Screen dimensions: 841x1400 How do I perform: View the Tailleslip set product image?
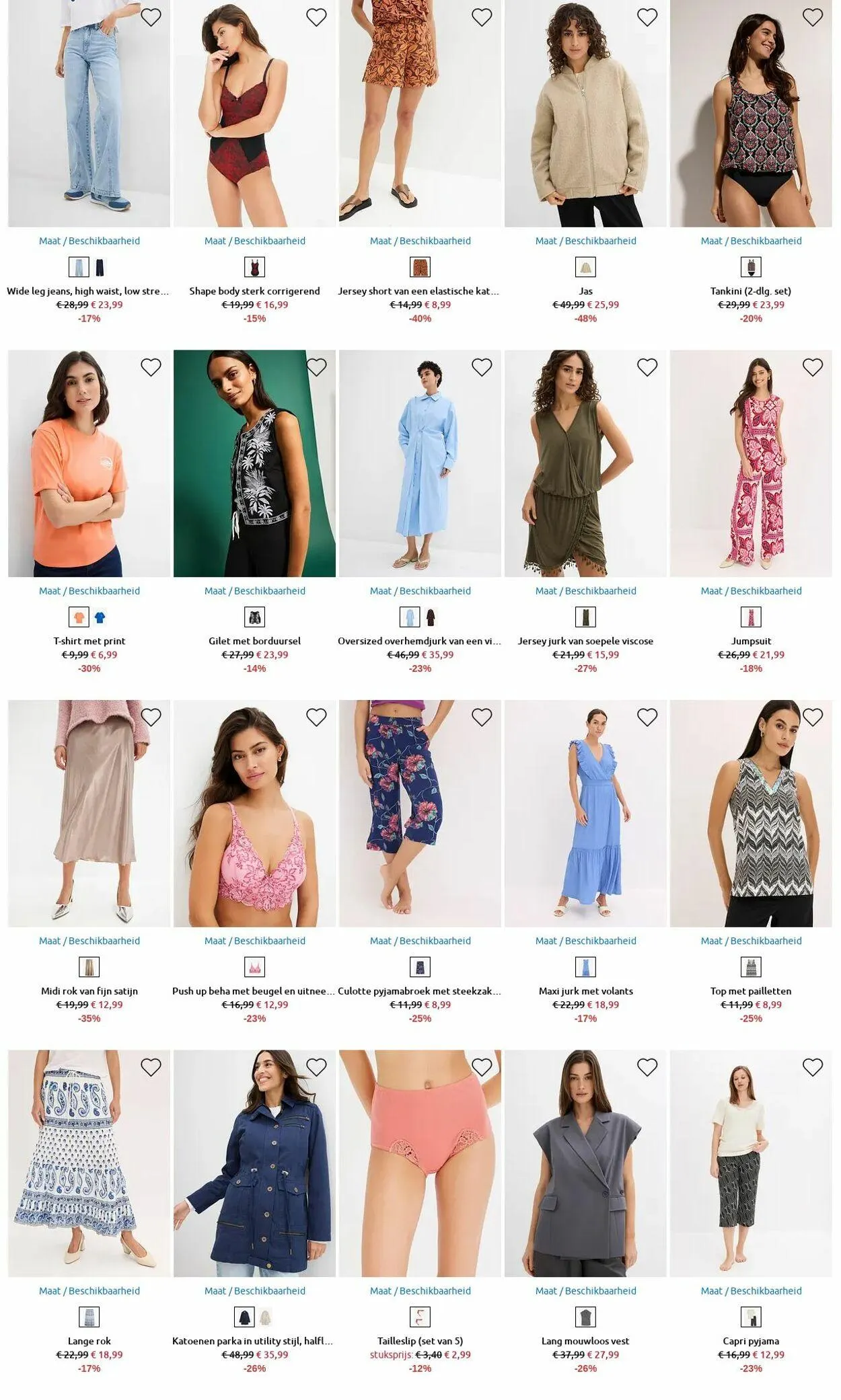pos(420,1163)
